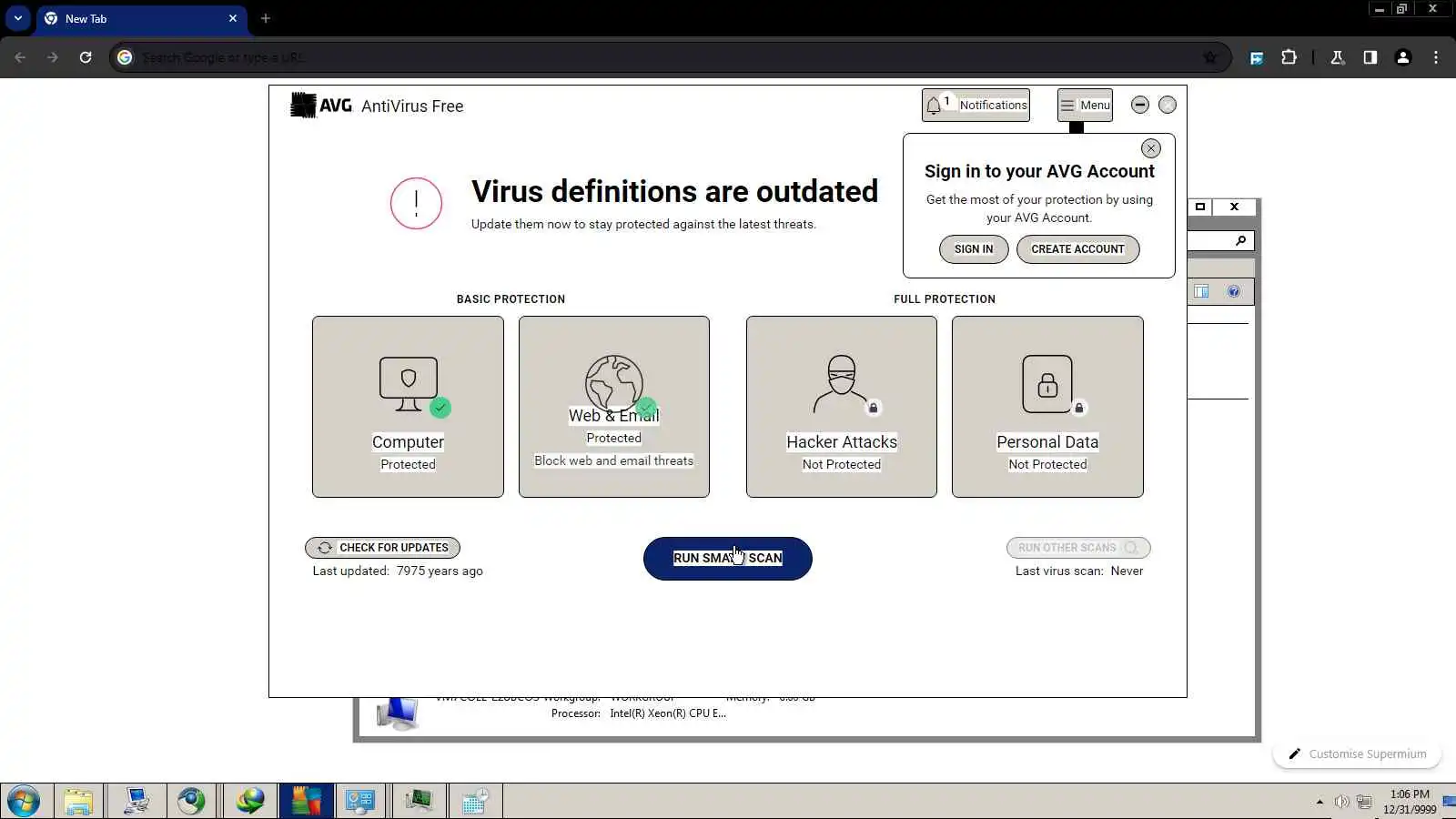The width and height of the screenshot is (1456, 819).
Task: Open the Personal Data protection tile
Action: [x=1047, y=407]
